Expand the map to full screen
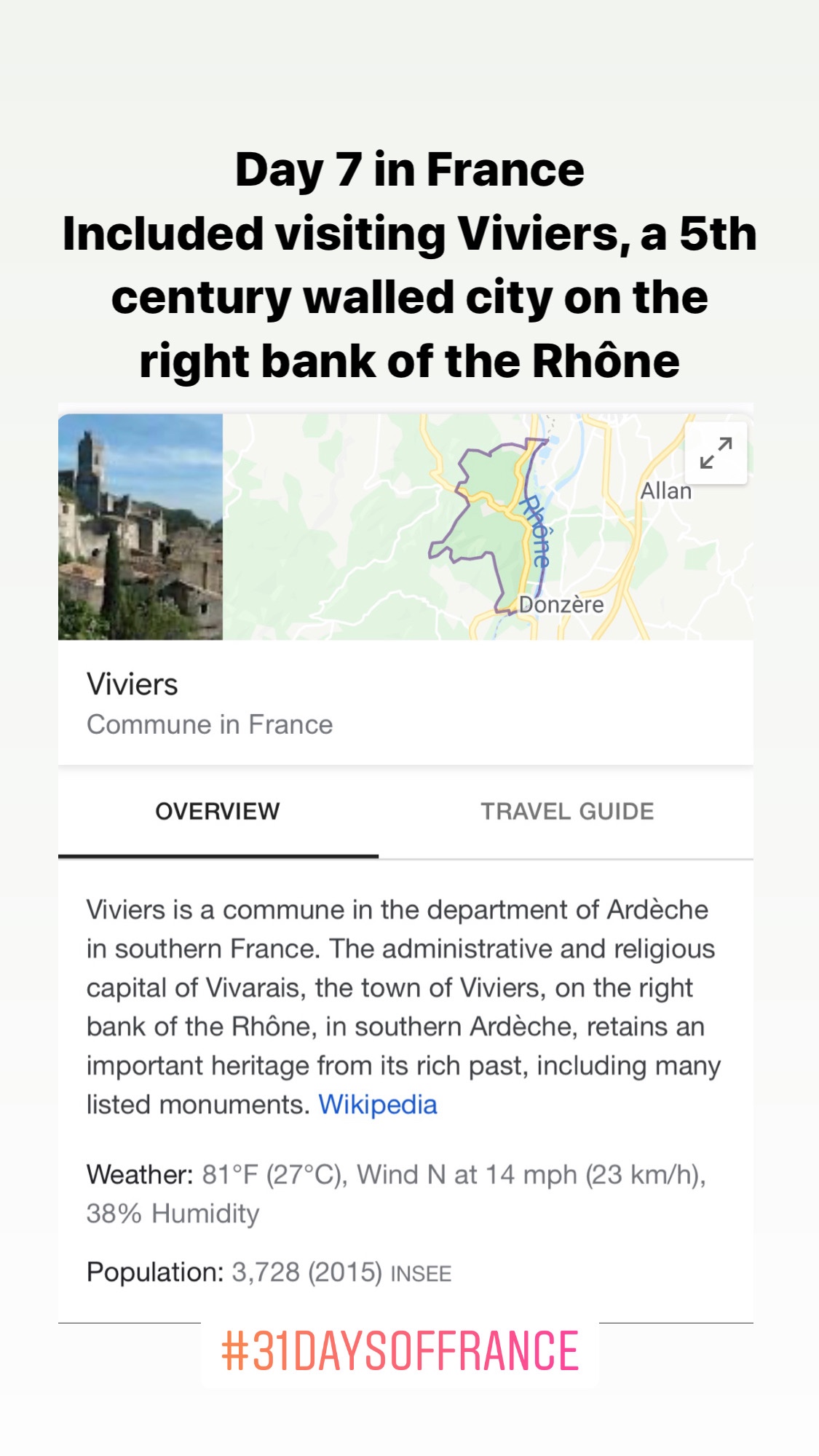The height and width of the screenshot is (1456, 819). [x=716, y=453]
